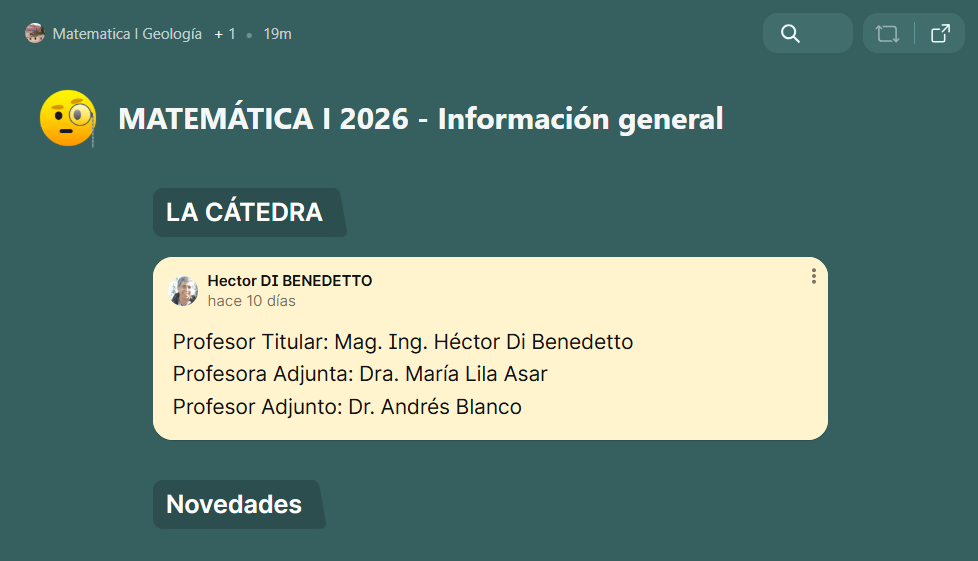Show the additional +1 contributor
The image size is (978, 561).
225,34
